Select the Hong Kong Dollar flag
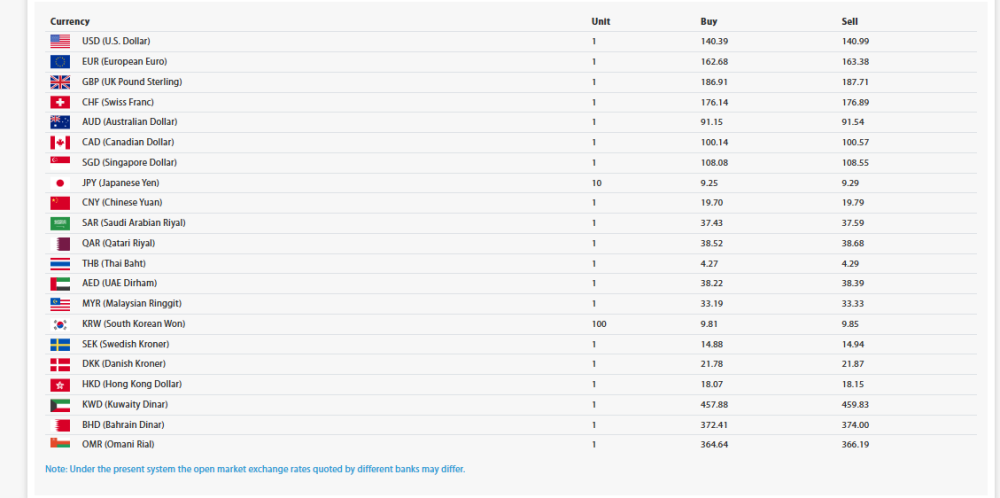The height and width of the screenshot is (498, 1000). (x=60, y=384)
